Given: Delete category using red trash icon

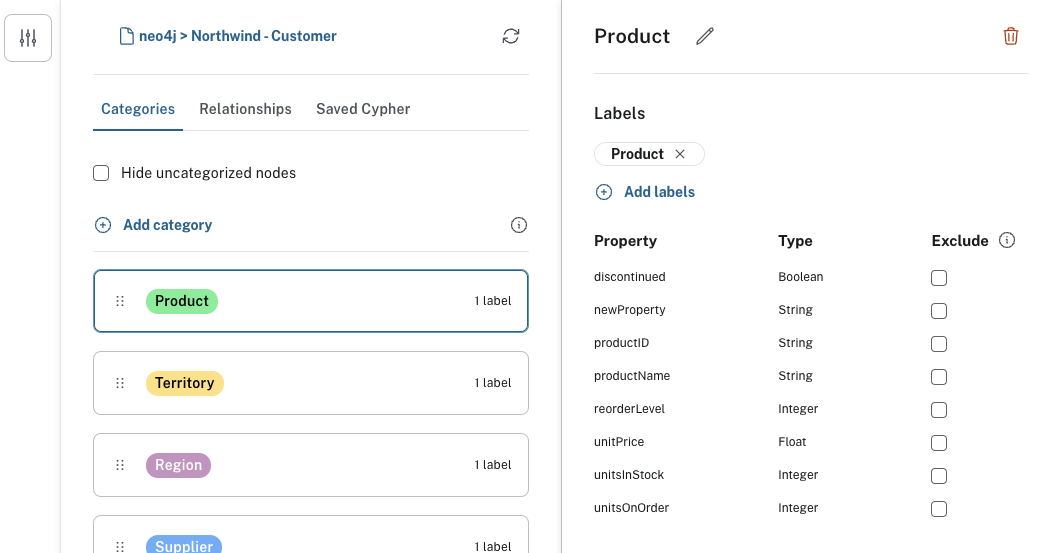Looking at the screenshot, I should tap(1011, 36).
